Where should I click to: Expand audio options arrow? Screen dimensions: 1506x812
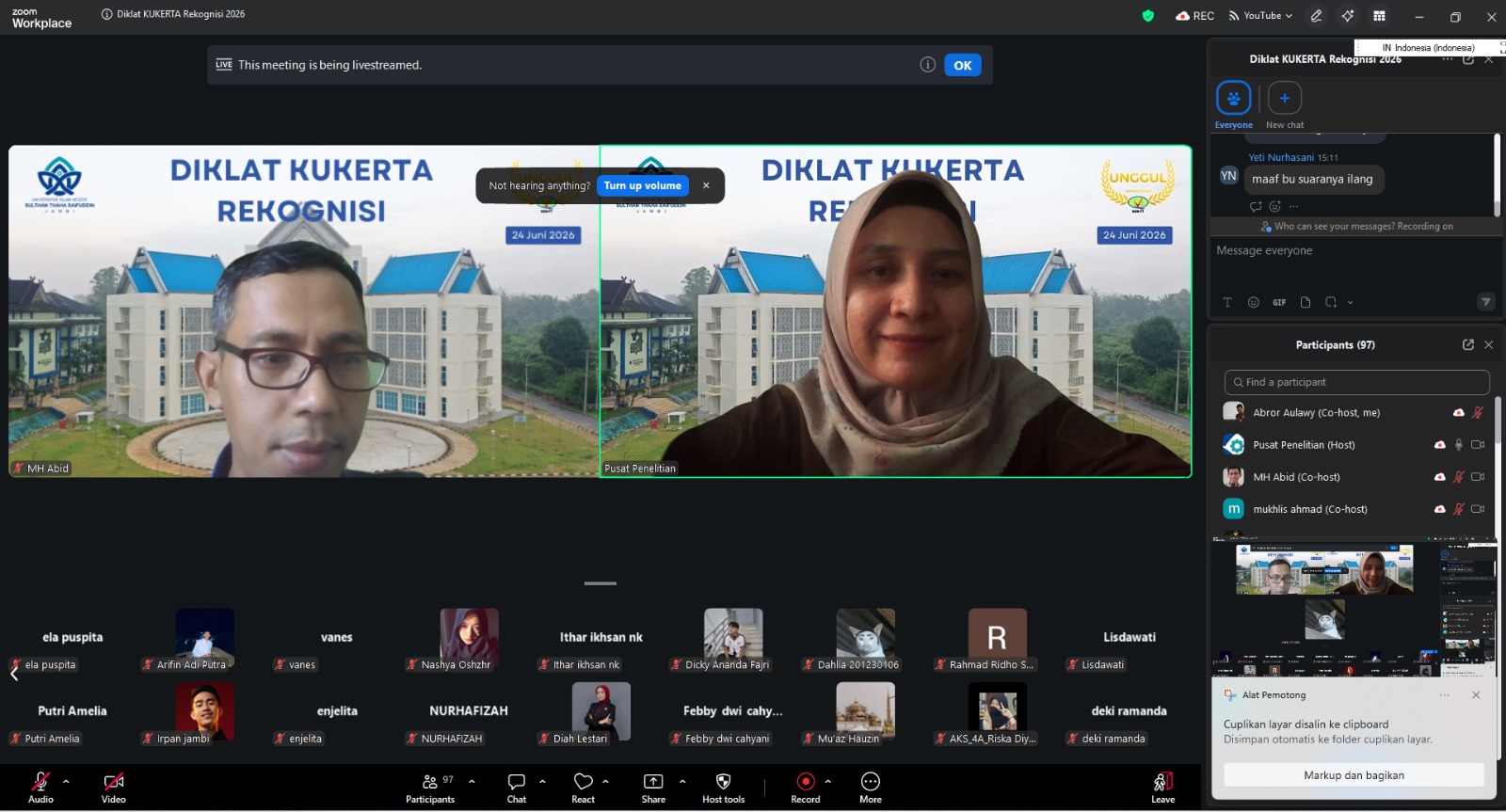coord(66,781)
